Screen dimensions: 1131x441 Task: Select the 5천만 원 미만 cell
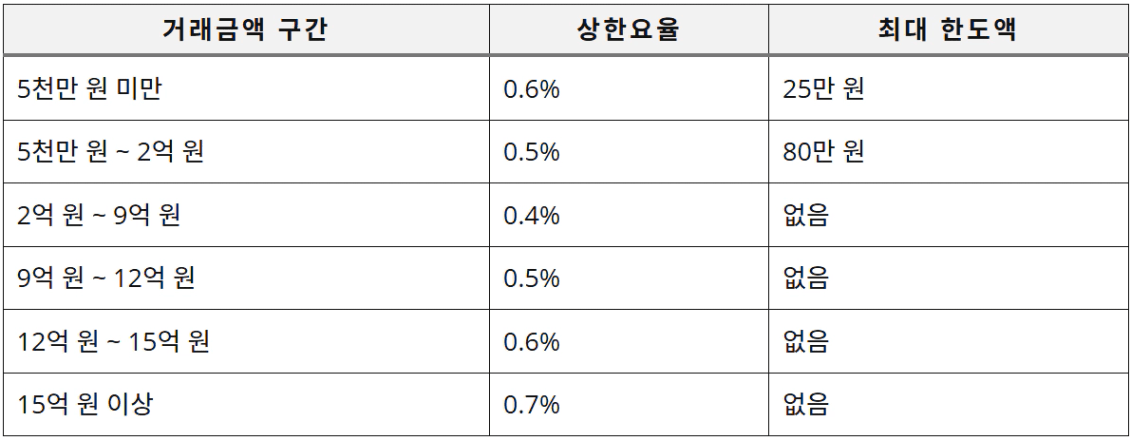click(x=90, y=89)
